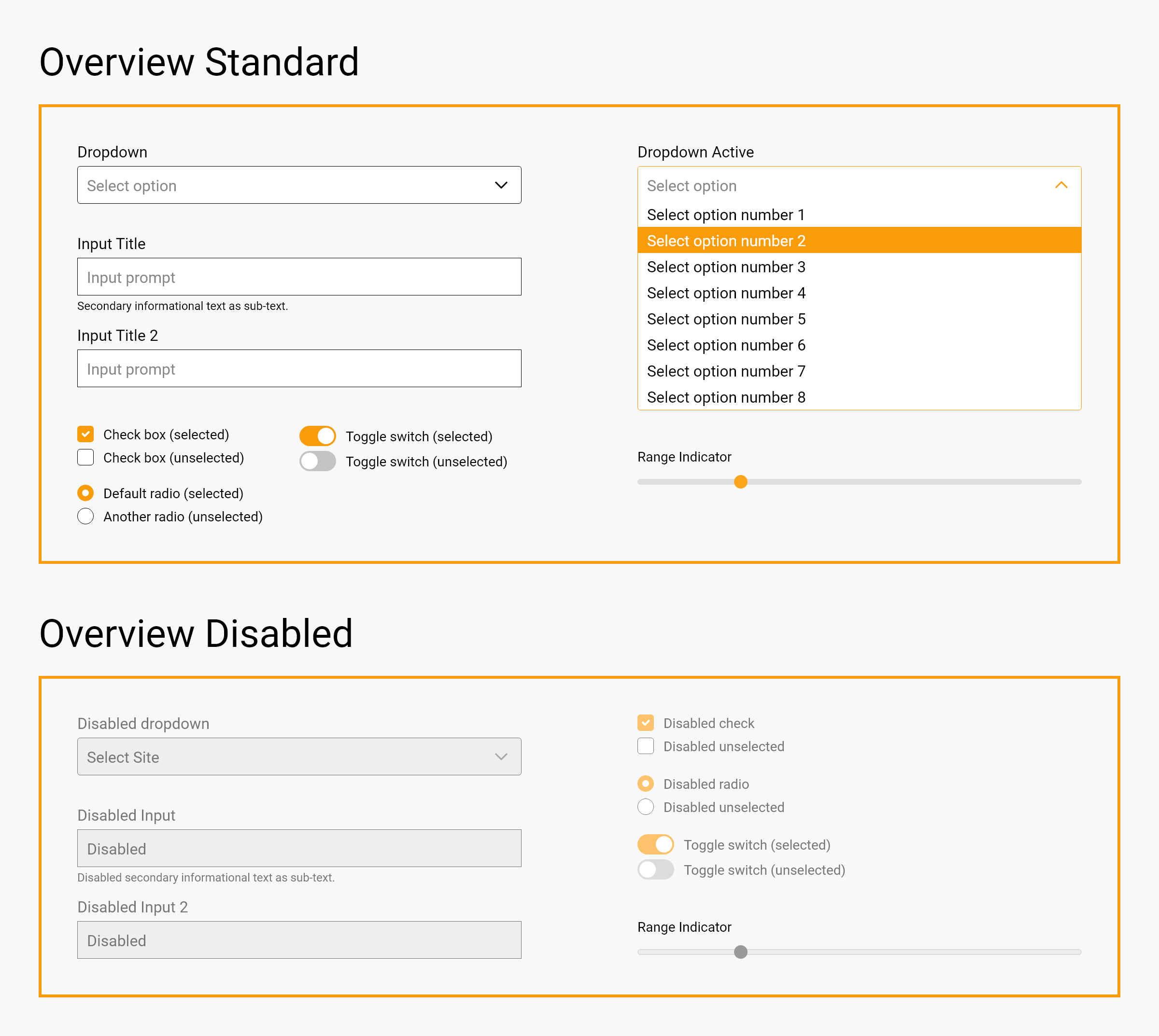Click the gray disabled Range Indicator handle
Viewport: 1159px width, 1036px height.
click(x=740, y=952)
